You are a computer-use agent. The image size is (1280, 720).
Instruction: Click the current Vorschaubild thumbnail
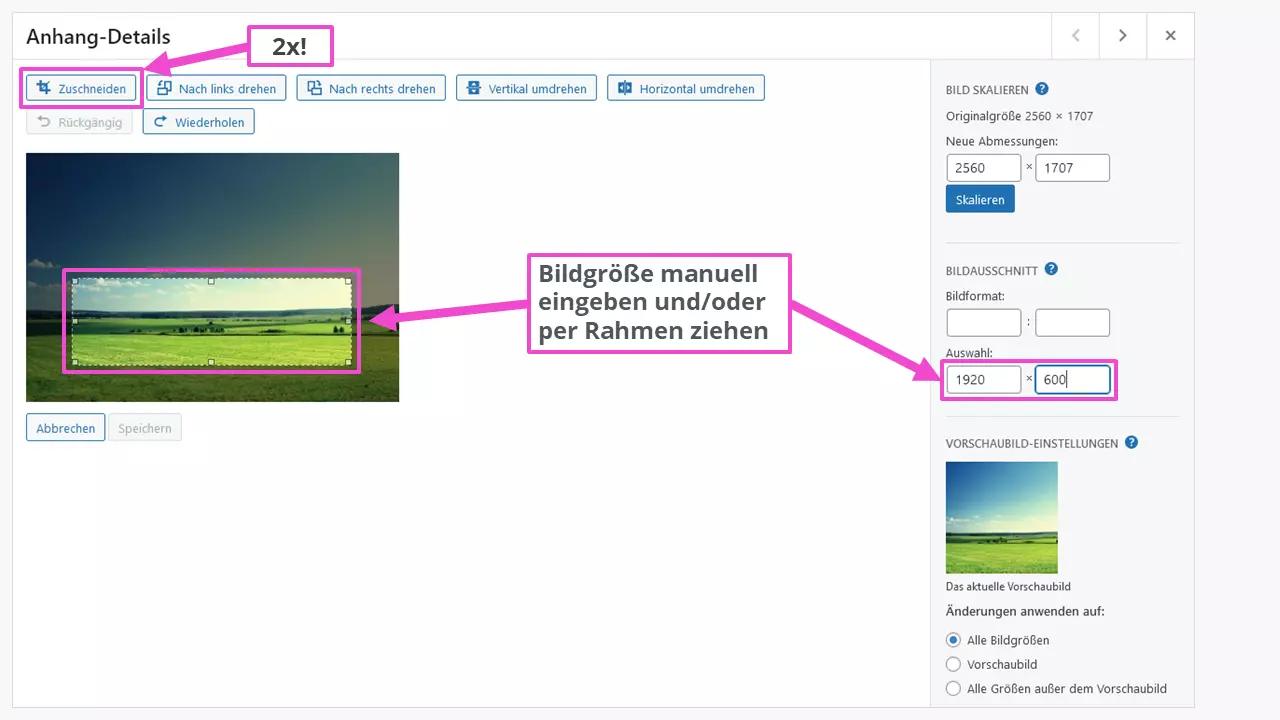pyautogui.click(x=1001, y=517)
